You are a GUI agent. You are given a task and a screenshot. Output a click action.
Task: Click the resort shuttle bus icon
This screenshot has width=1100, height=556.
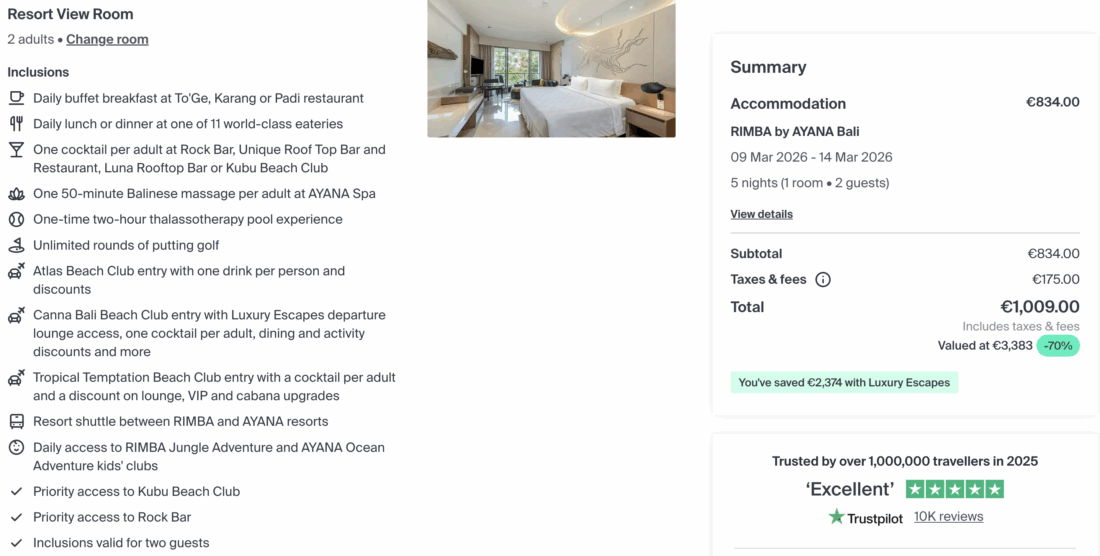pyautogui.click(x=16, y=421)
